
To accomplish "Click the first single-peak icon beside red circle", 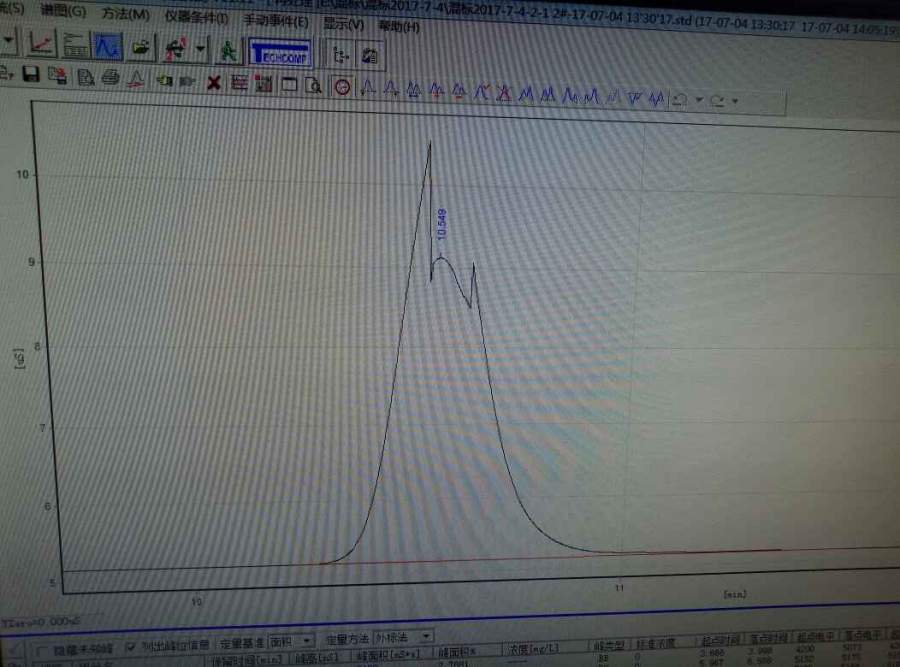I will [368, 88].
